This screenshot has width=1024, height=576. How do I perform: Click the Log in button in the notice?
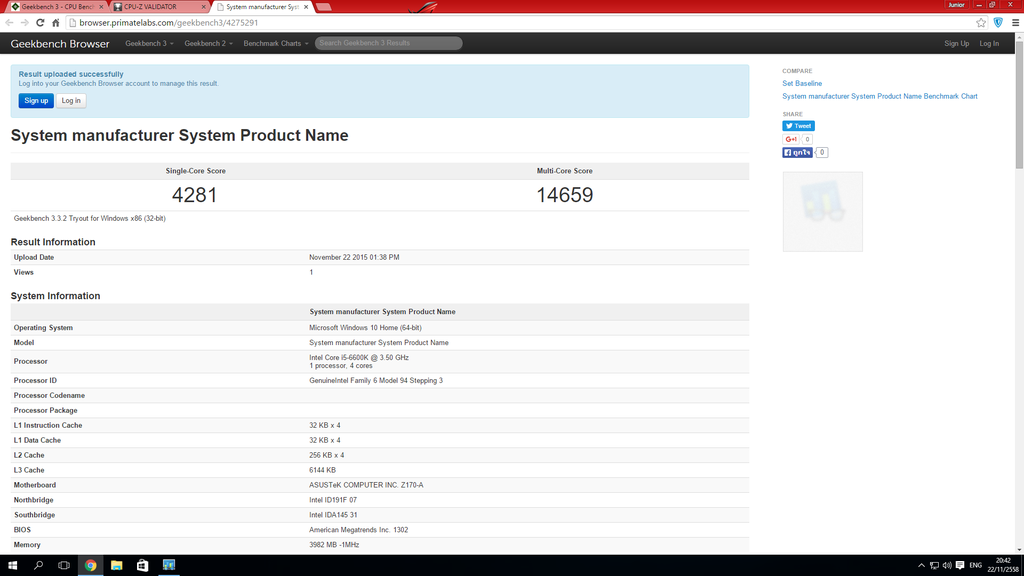tap(71, 101)
